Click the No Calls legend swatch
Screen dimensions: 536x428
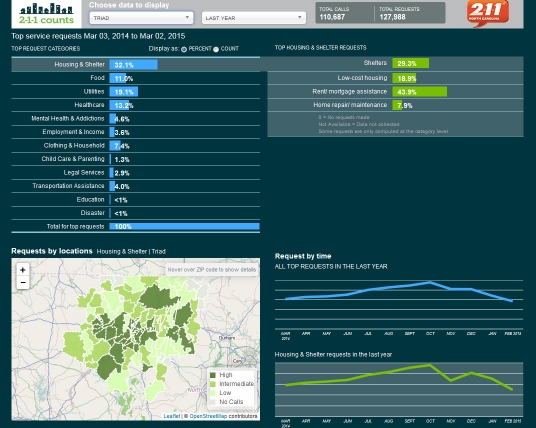pos(213,402)
